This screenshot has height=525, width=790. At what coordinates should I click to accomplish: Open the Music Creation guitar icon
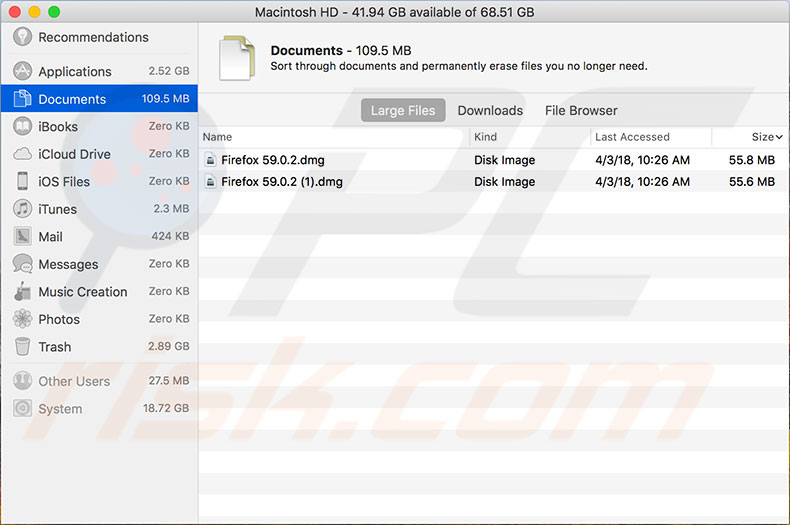(22, 292)
